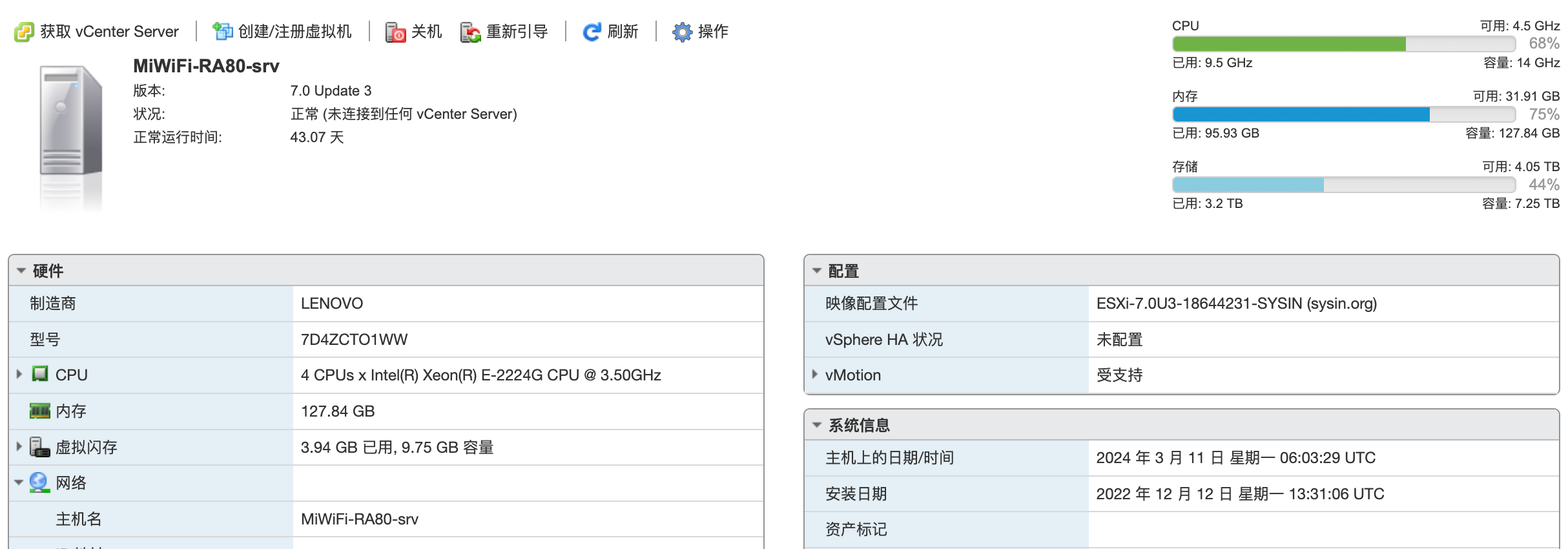Click the status text 正常 (未连接到任何 vCenter Server)

pos(404,114)
